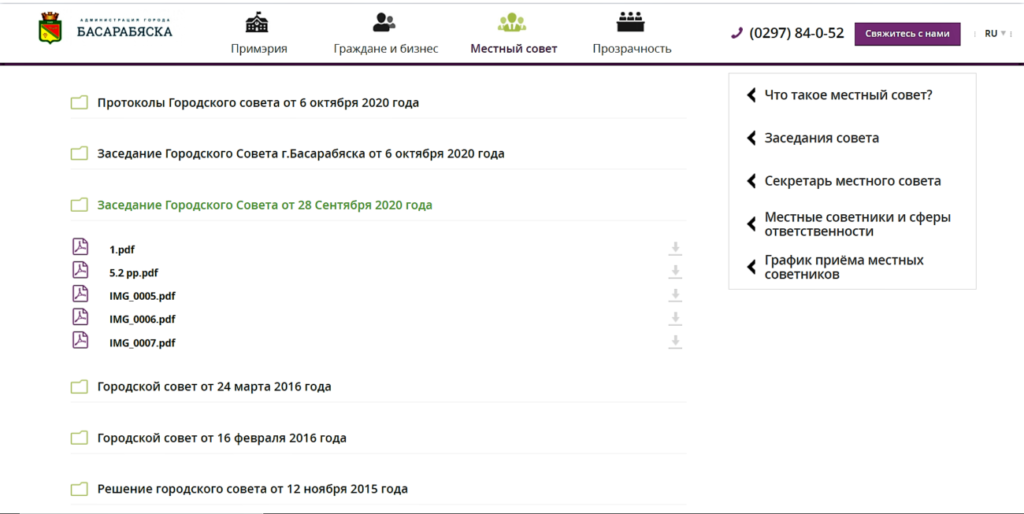Expand Протоколы Городского совета от 6 октября 2020
This screenshot has height=514, width=1024.
(258, 103)
